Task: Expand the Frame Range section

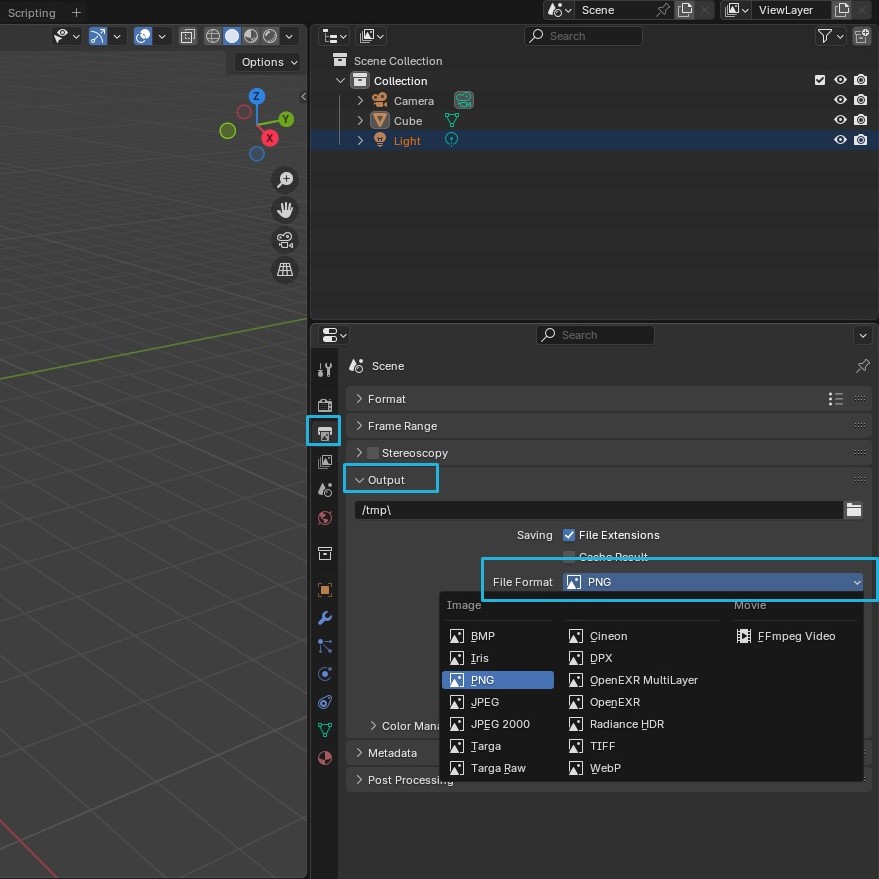Action: (404, 426)
